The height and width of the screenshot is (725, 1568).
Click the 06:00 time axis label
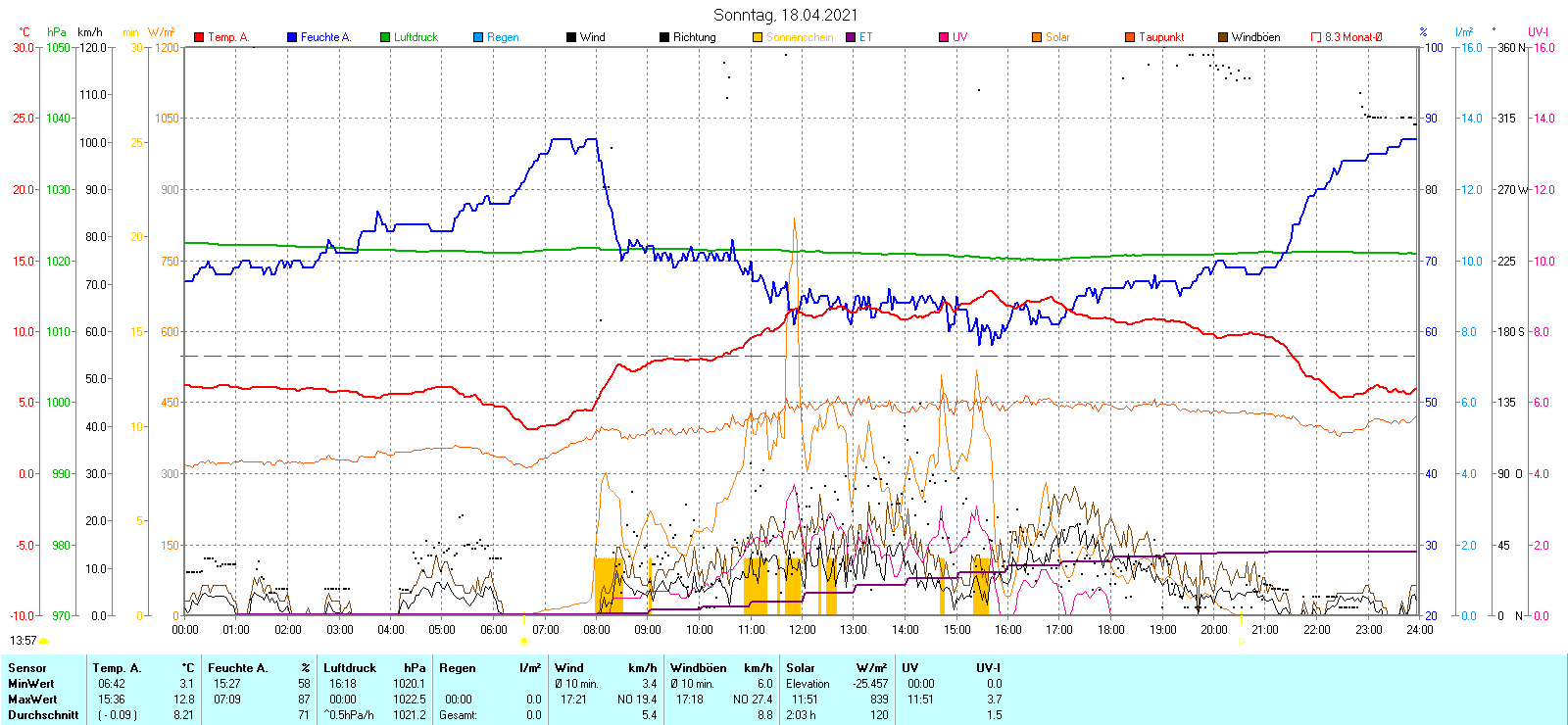point(494,630)
